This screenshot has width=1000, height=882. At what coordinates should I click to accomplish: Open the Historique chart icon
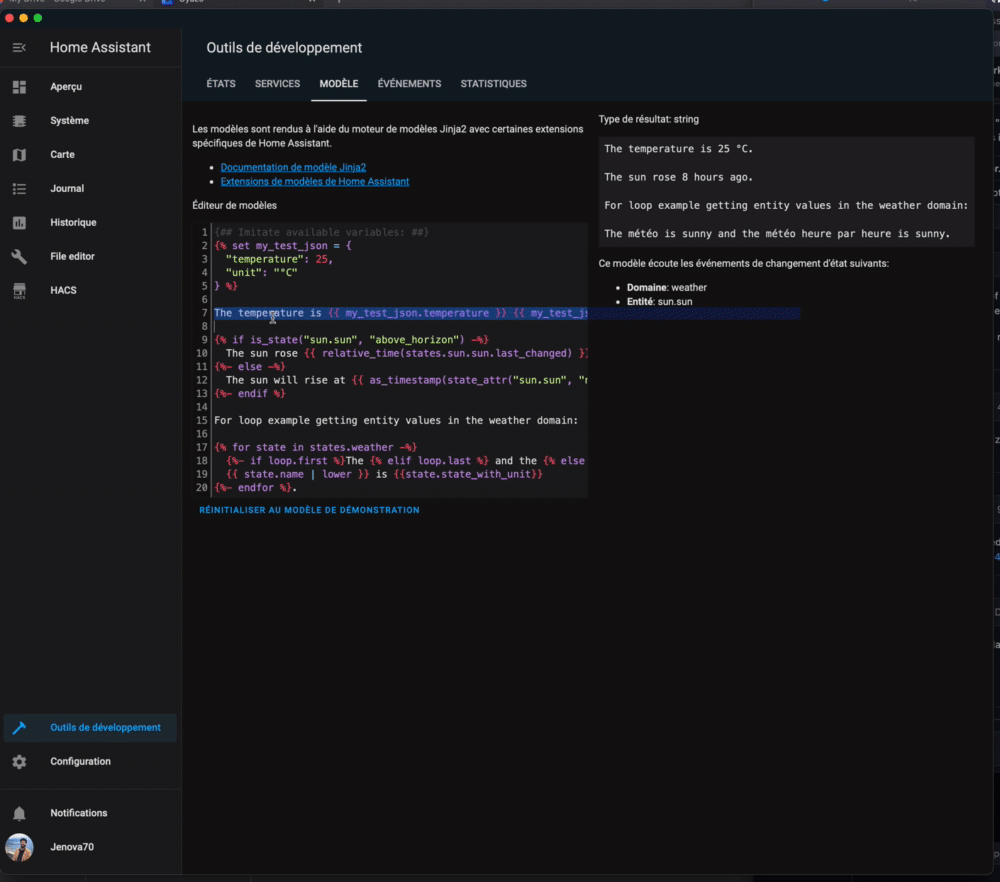pos(19,223)
